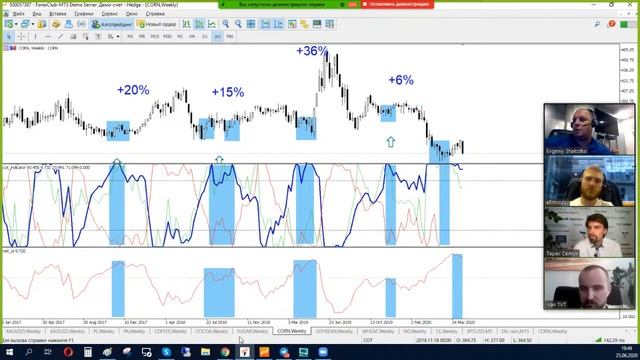The height and width of the screenshot is (360, 640).
Task: Switch chart to candlesticks type
Action: [x=199, y=24]
